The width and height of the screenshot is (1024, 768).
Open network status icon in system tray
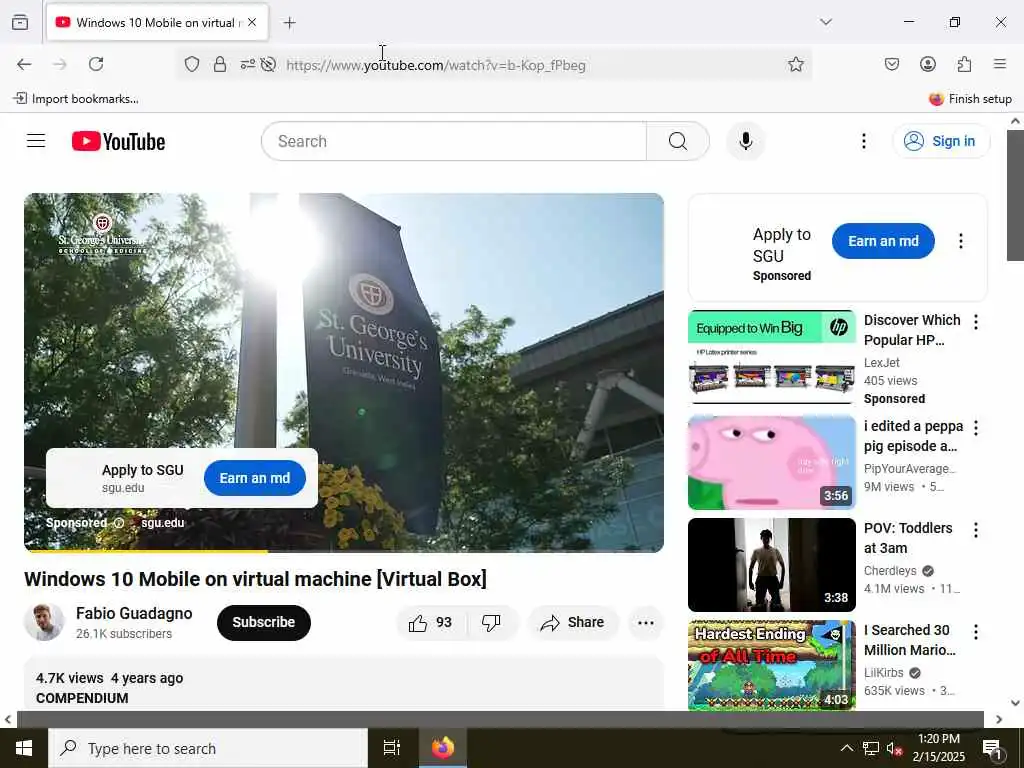871,748
